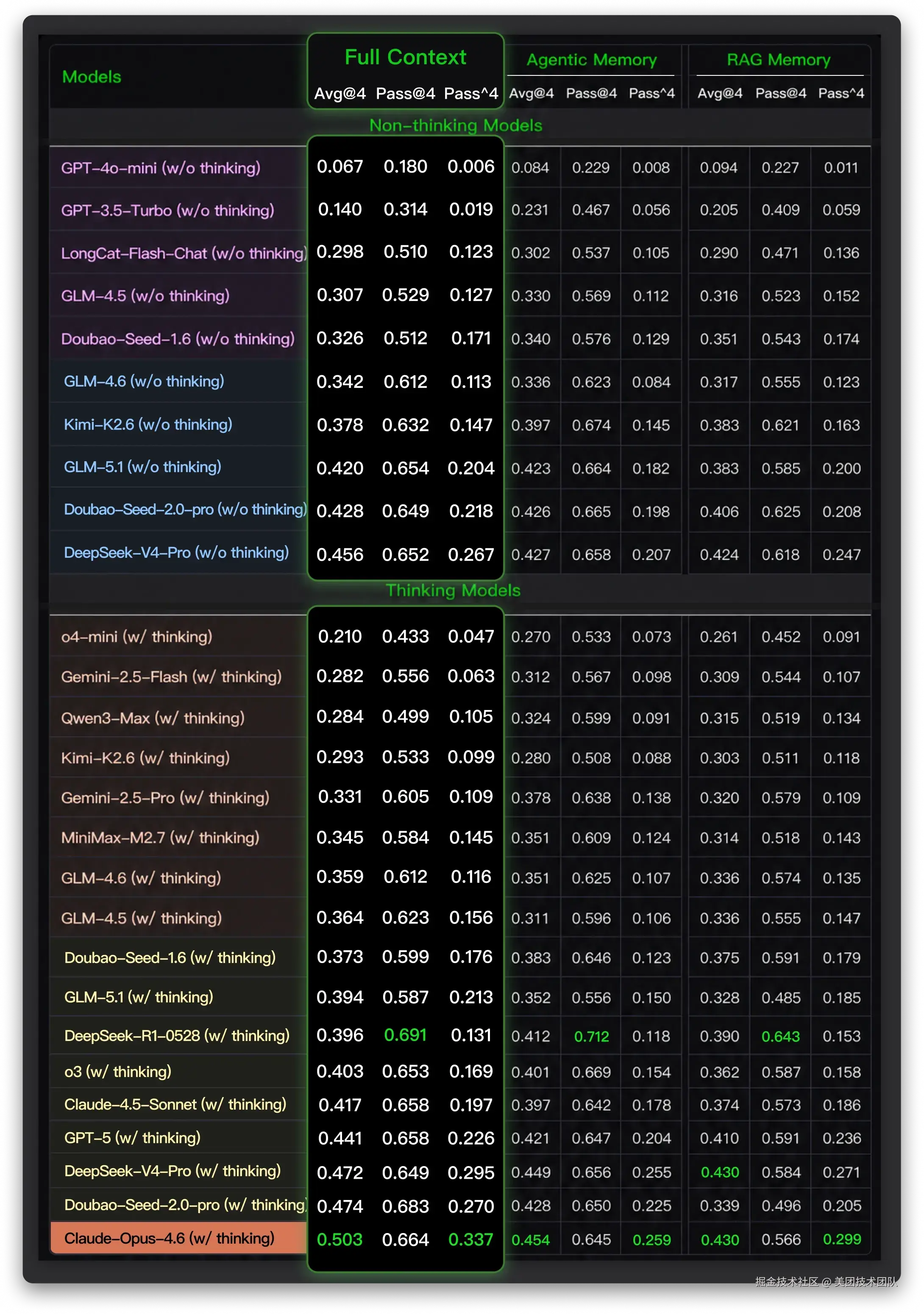Select the Kimi-K2.6 (w/o thinking) row label
The width and height of the screenshot is (924, 1314).
[x=148, y=424]
